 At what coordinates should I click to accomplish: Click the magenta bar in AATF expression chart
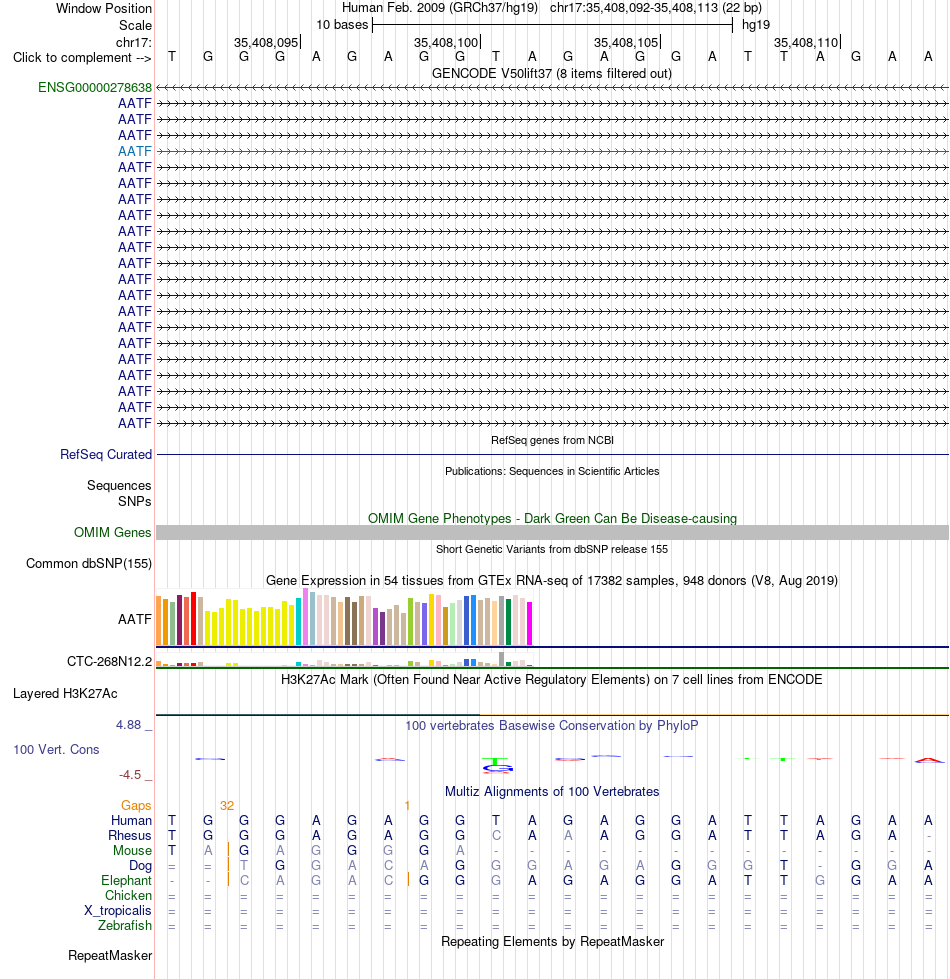(530, 623)
